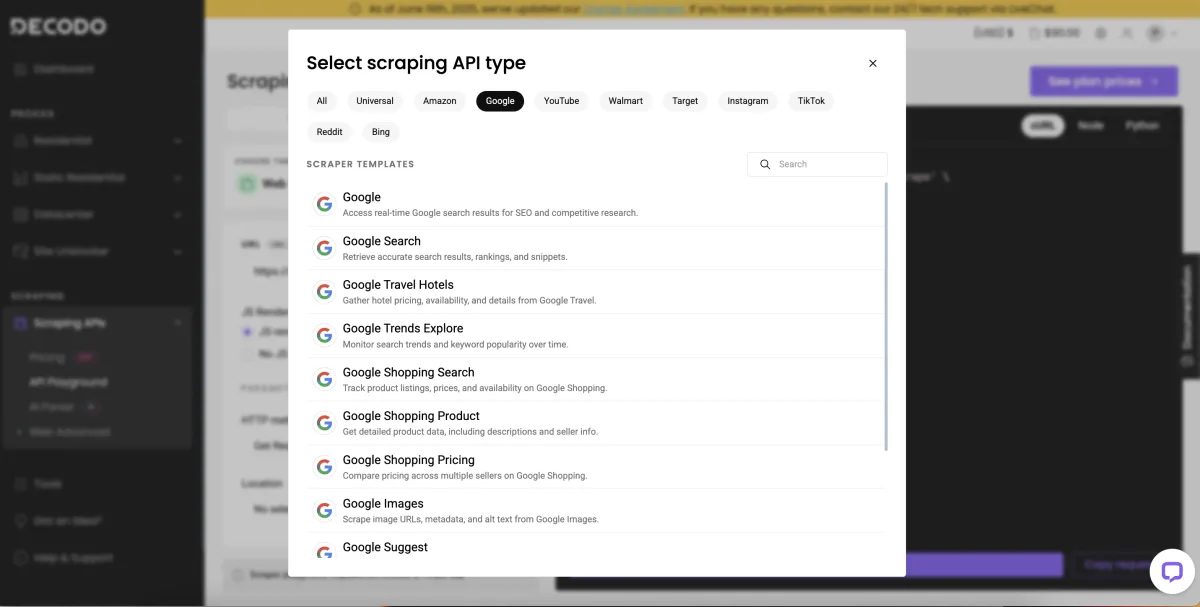Expand Residential in background sidebar
Viewport: 1200px width, 607px height.
(97, 141)
